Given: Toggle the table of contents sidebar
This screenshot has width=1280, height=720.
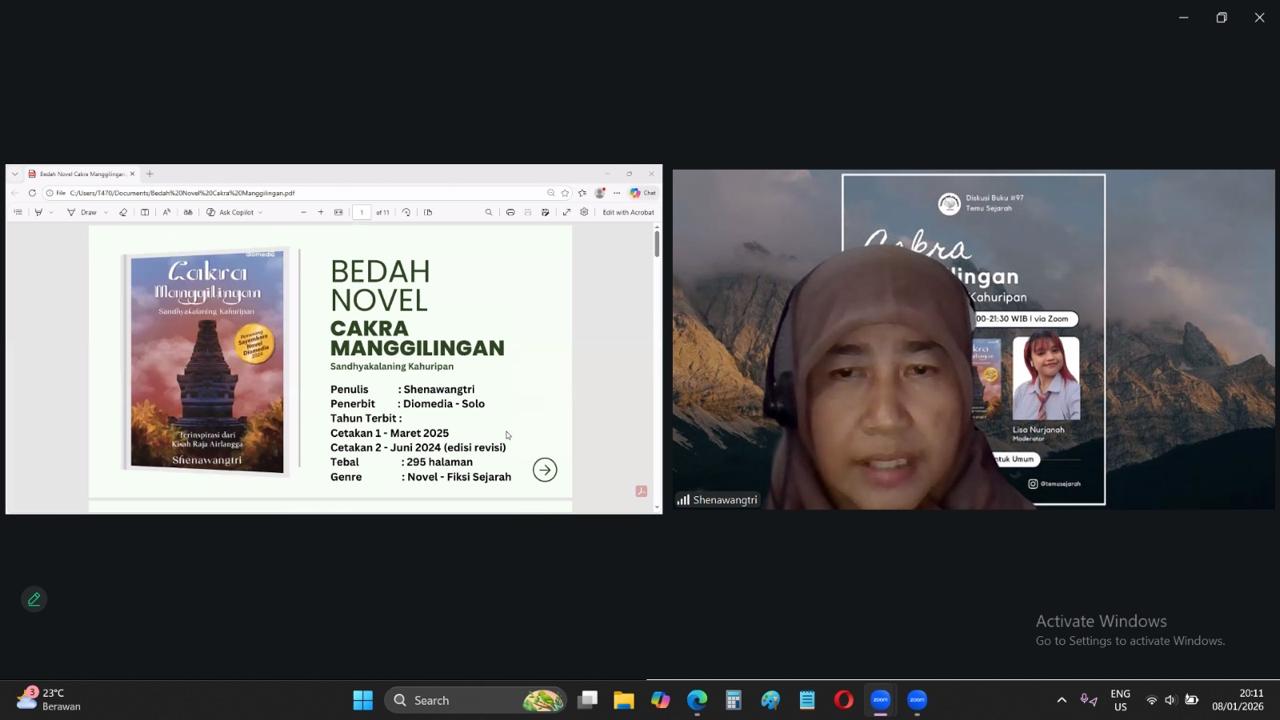Looking at the screenshot, I should point(17,212).
